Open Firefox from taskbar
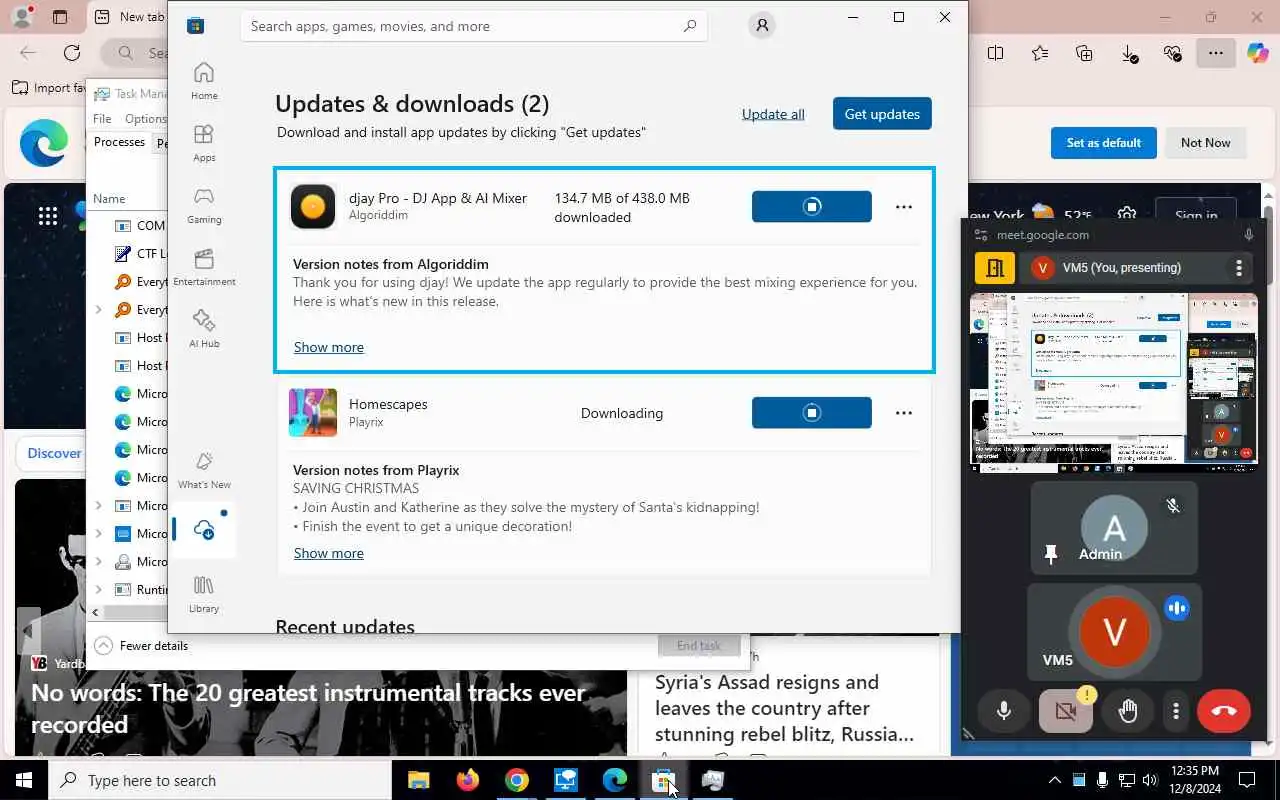Screen dimensions: 1280x800 [x=467, y=780]
